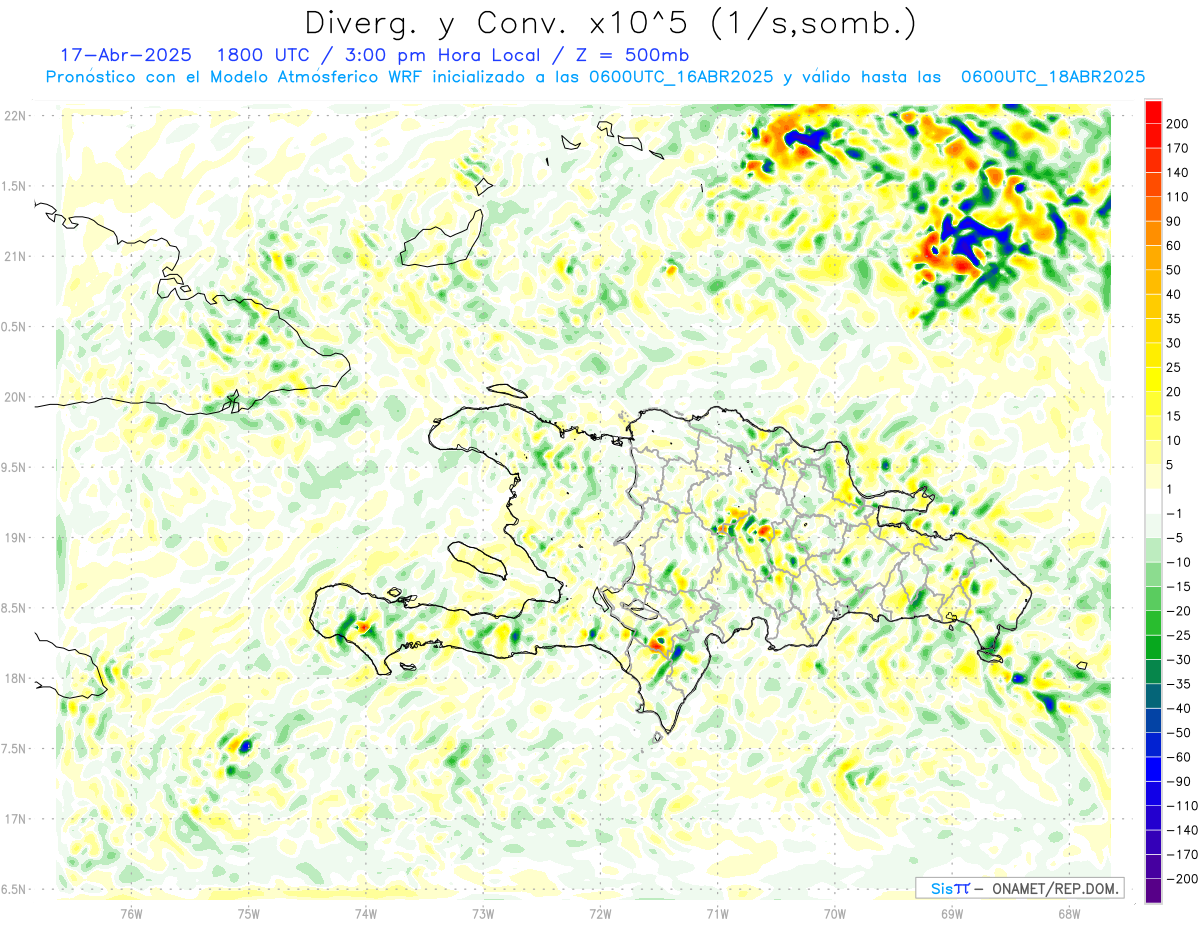Click the negative '-110' color scale value
1200x927 pixels.
(1181, 806)
